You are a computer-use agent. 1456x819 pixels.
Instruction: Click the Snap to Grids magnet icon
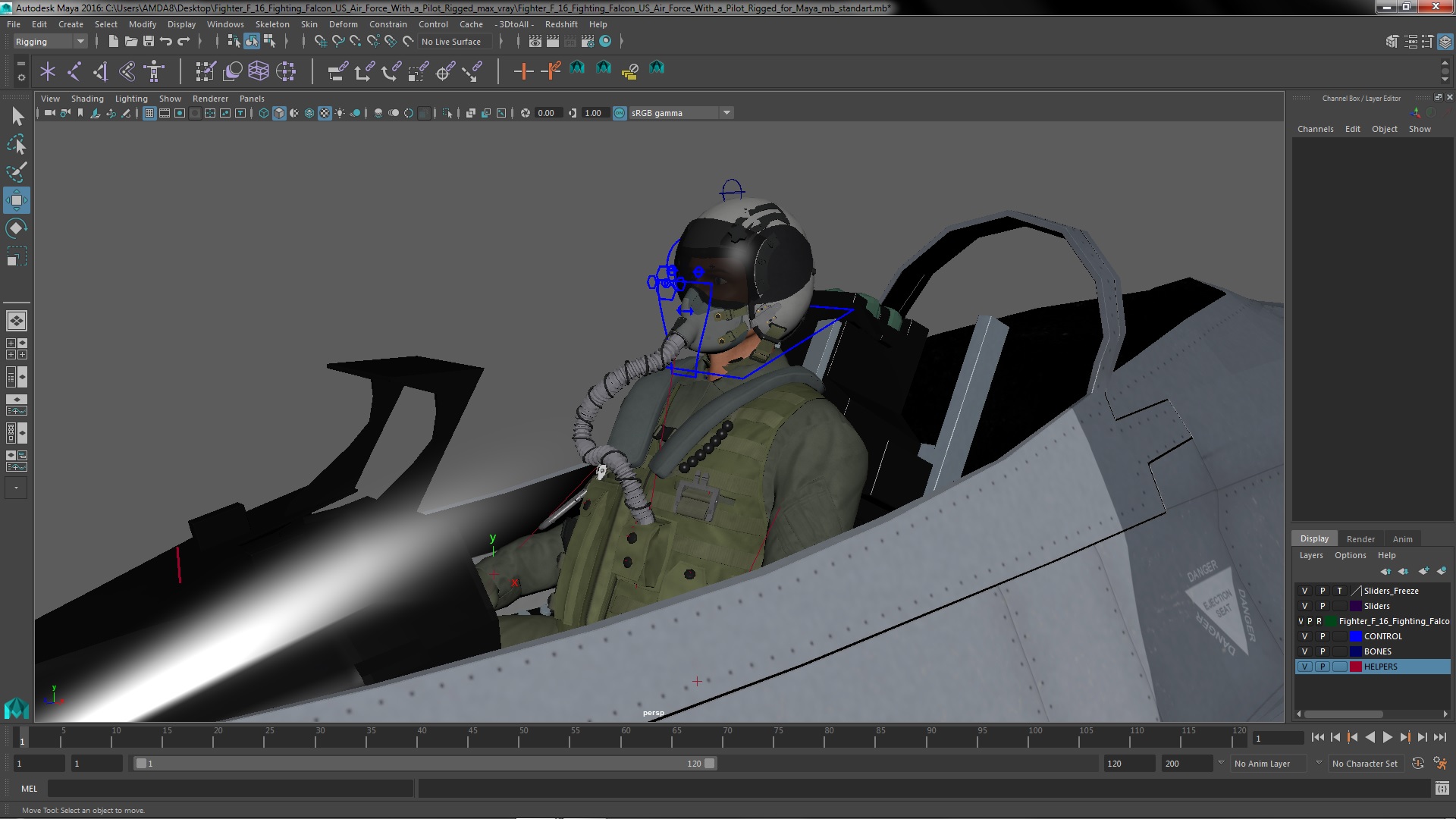point(321,42)
